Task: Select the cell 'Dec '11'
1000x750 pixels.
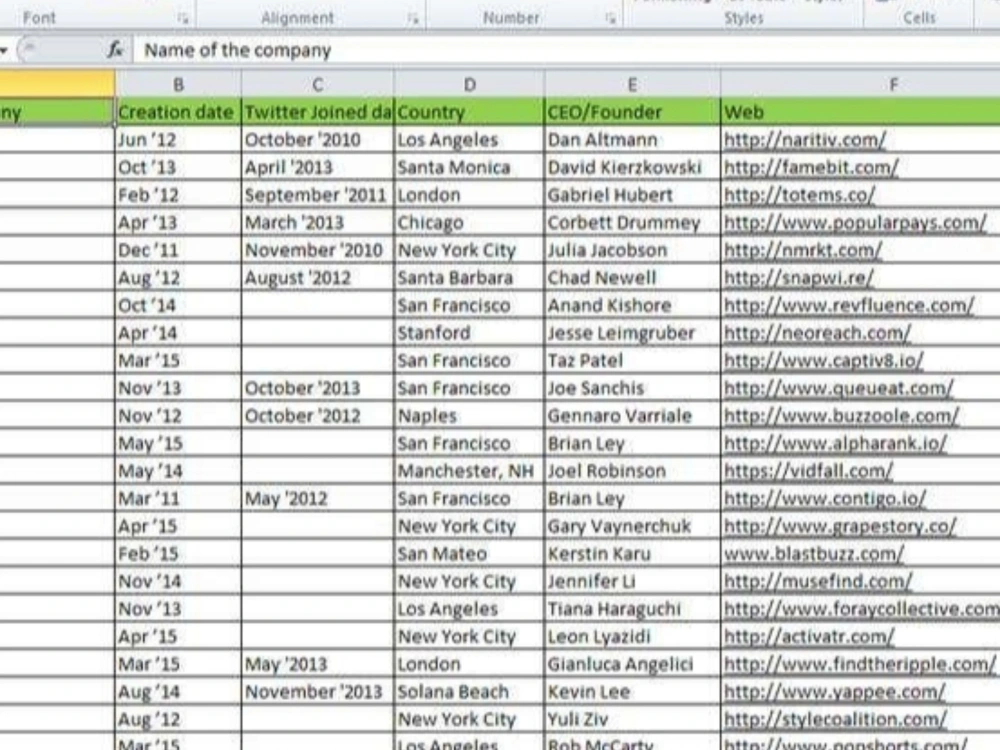Action: 179,250
